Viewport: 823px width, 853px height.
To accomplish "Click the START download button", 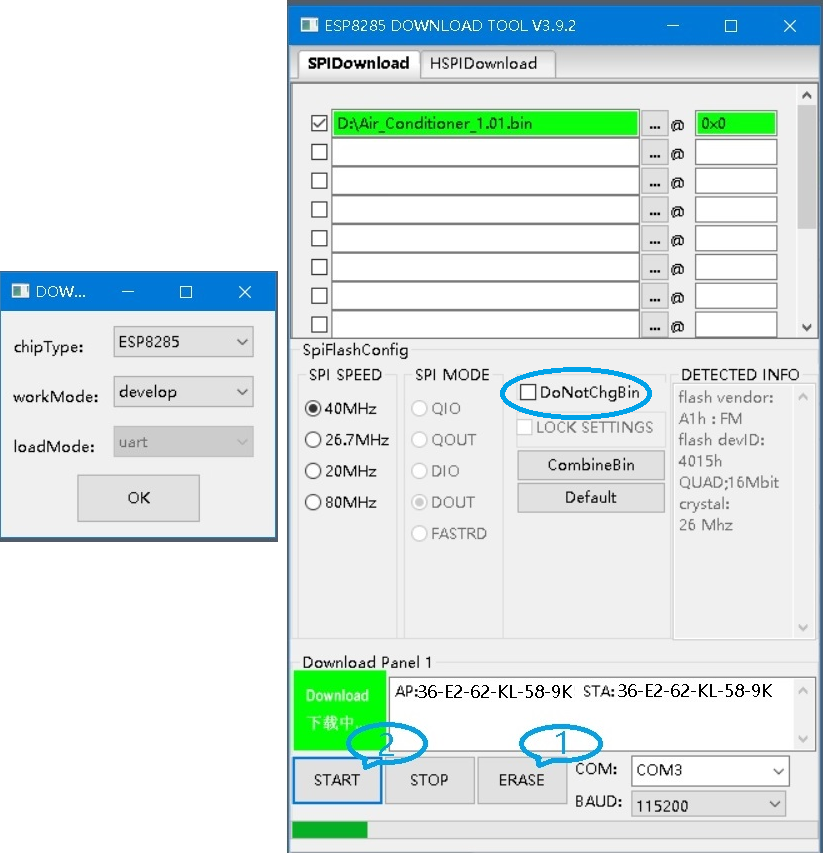I will 337,780.
